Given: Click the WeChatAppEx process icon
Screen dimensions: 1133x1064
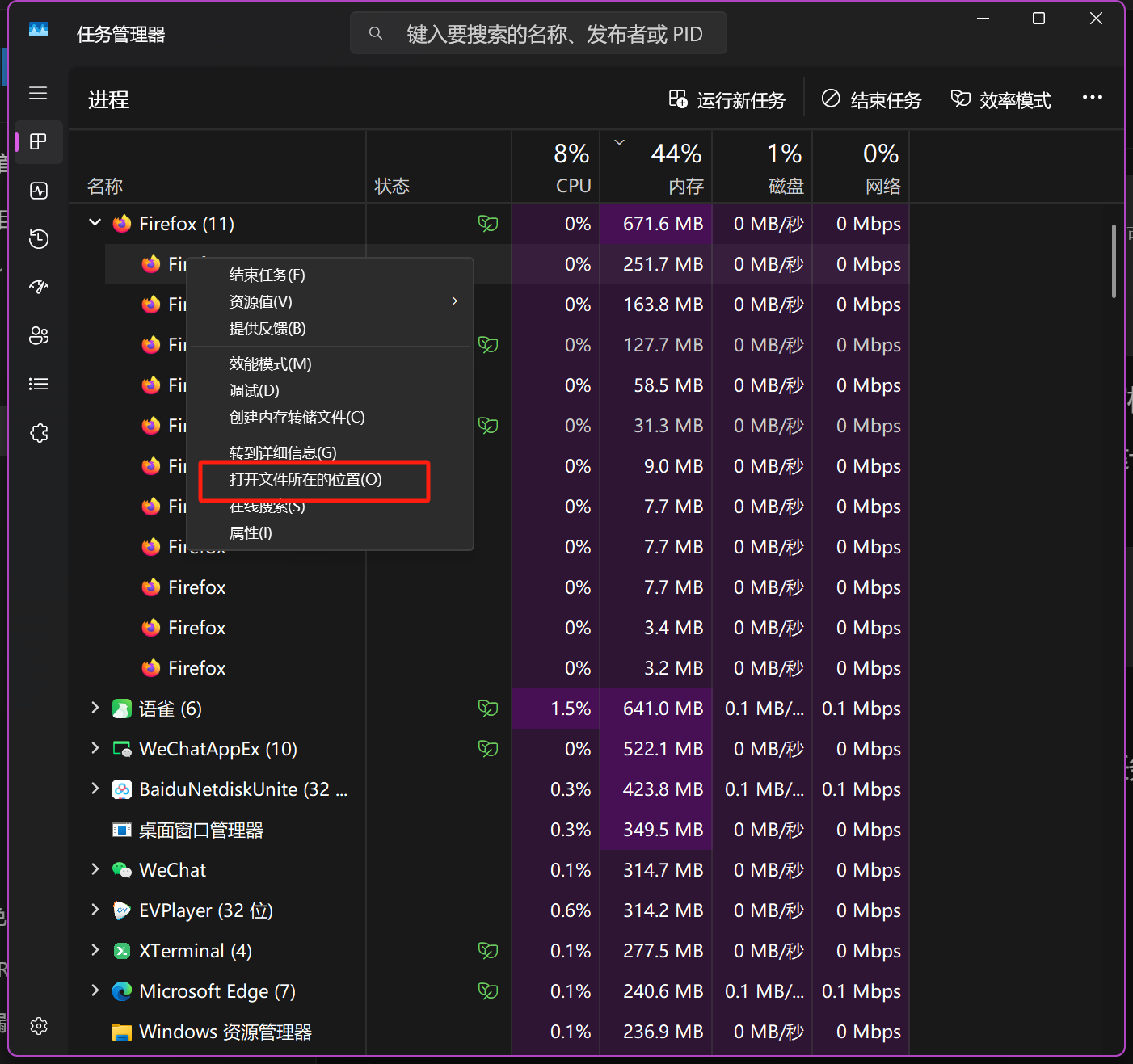Looking at the screenshot, I should (122, 750).
